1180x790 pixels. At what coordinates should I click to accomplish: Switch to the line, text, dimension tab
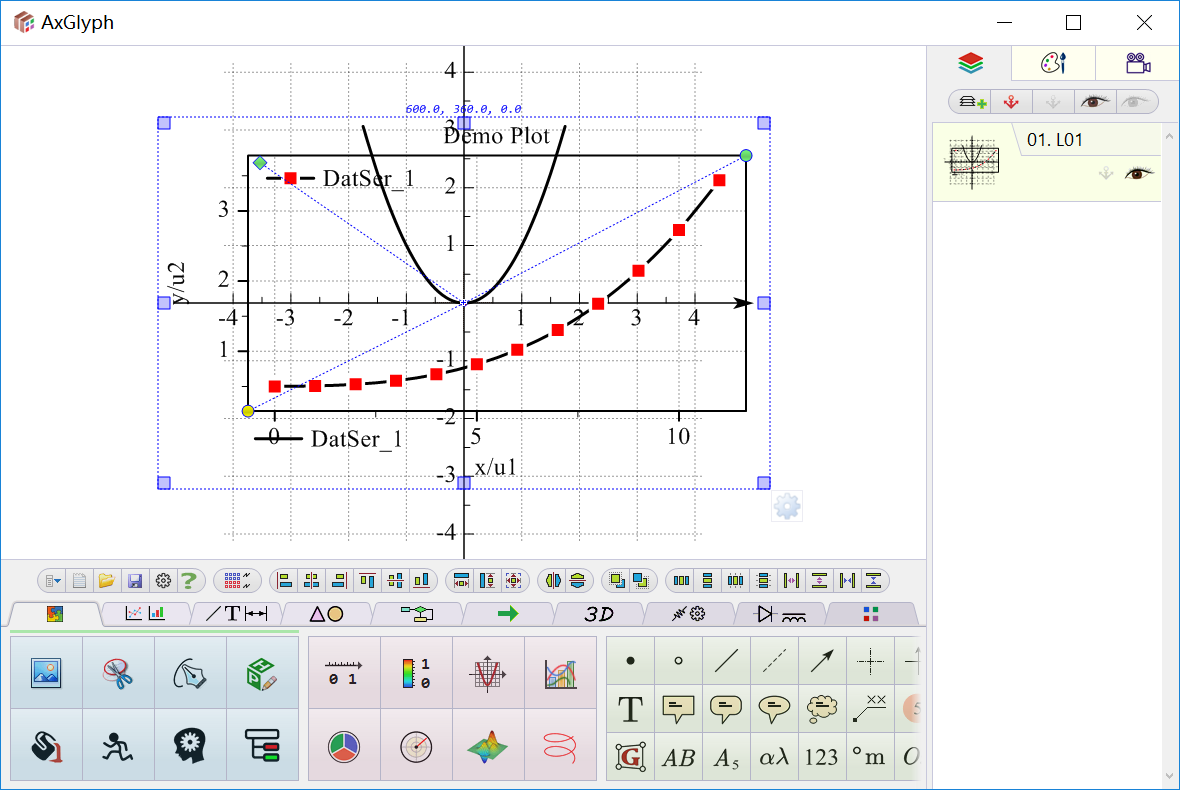pyautogui.click(x=236, y=614)
